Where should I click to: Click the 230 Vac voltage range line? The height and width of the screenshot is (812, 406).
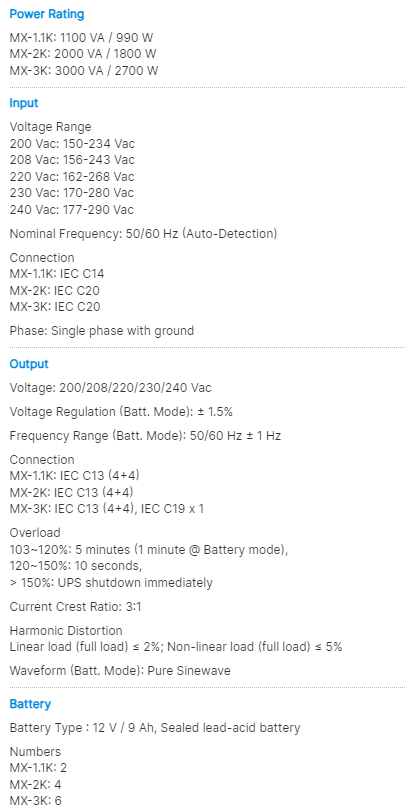[71, 193]
